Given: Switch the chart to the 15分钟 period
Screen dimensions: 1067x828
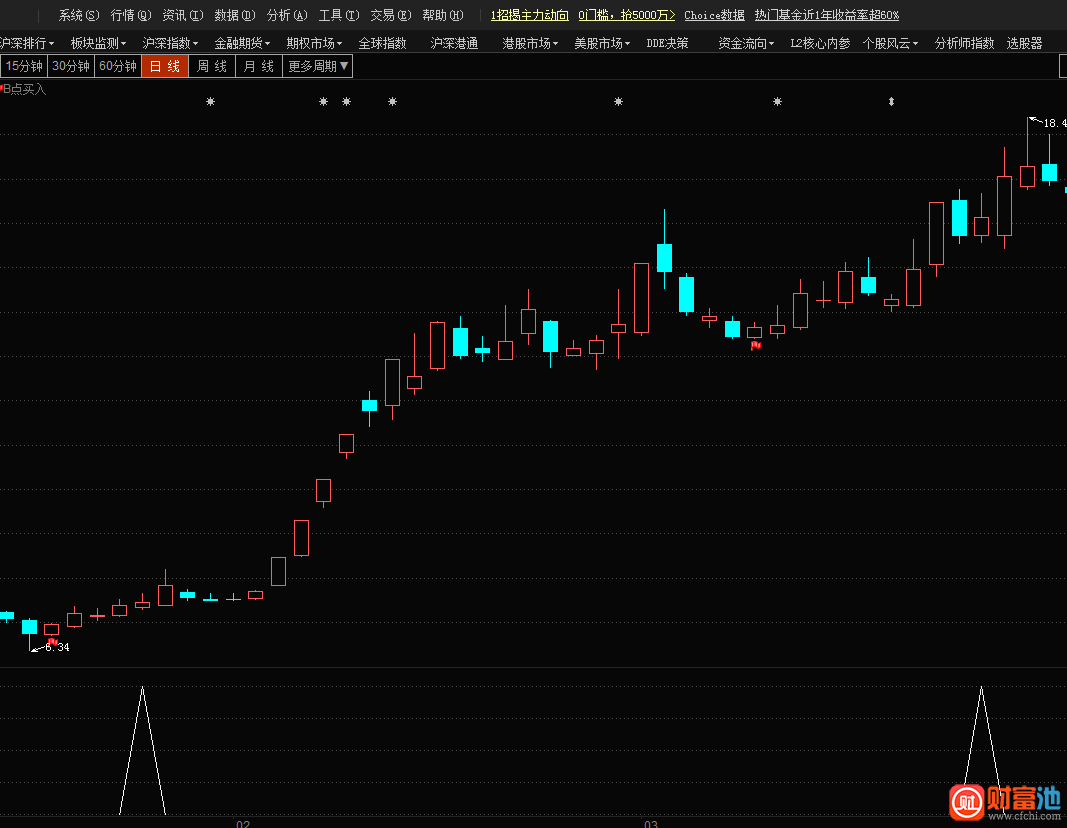Looking at the screenshot, I should point(24,67).
